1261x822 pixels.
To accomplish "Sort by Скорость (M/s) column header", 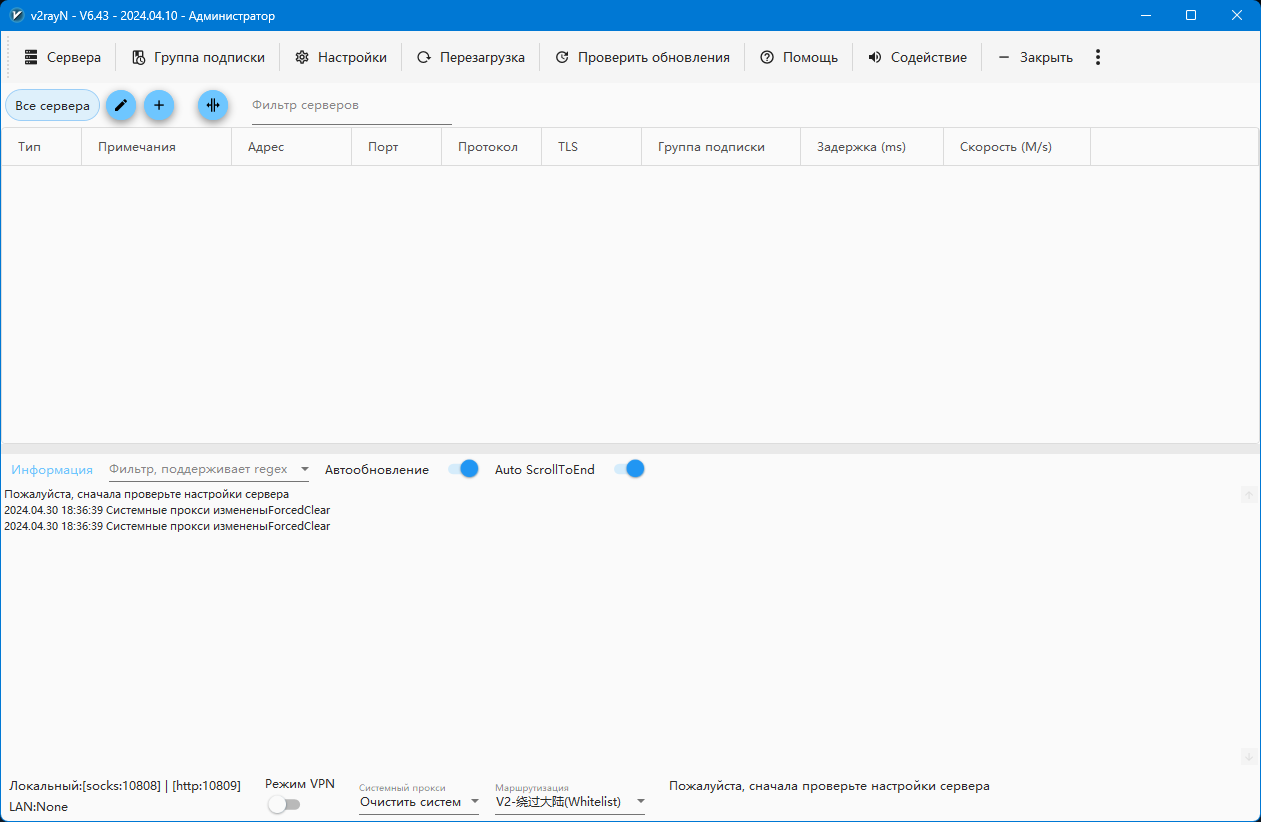I will pyautogui.click(x=1017, y=147).
